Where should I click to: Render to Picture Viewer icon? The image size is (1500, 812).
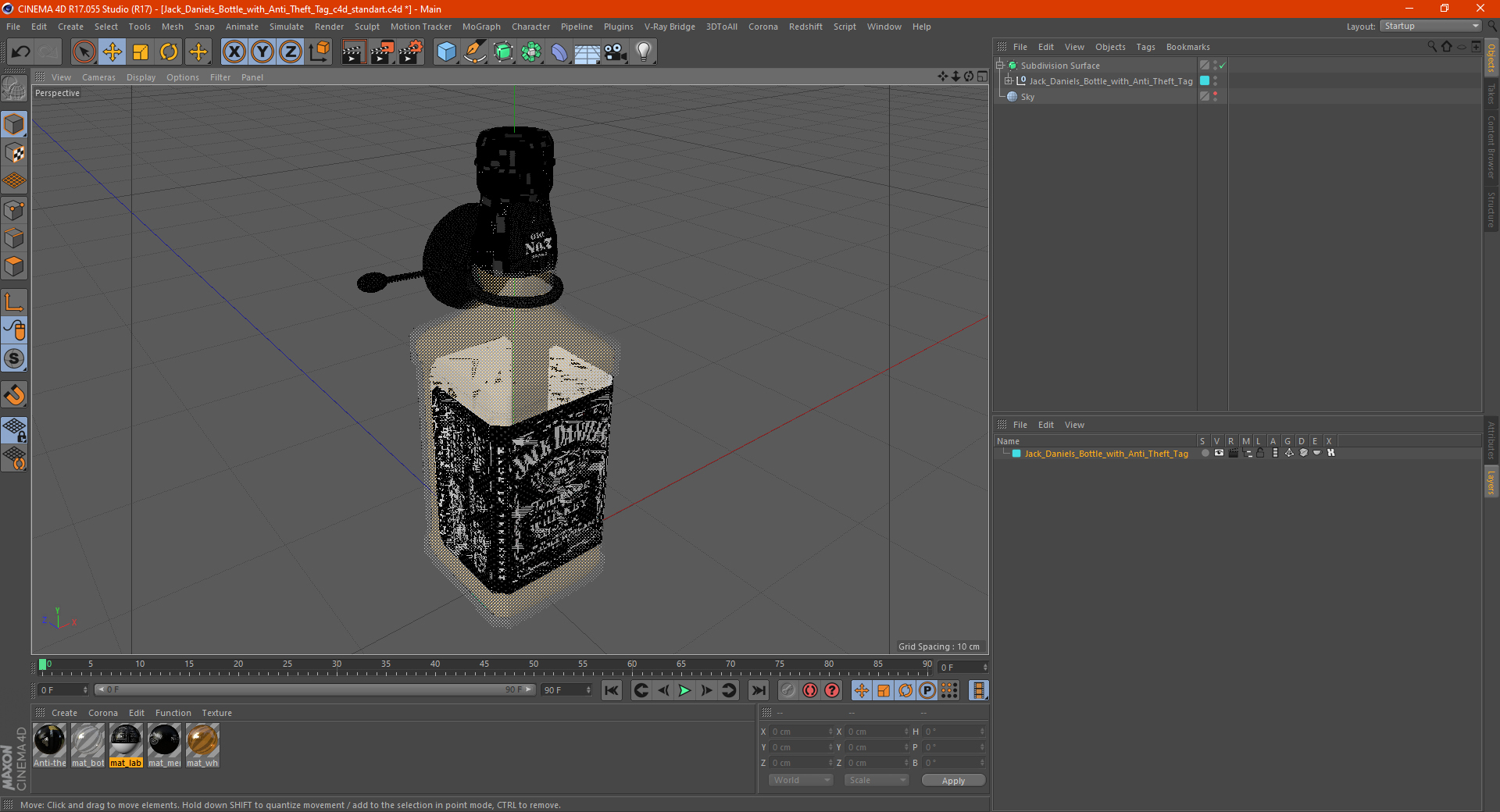pyautogui.click(x=382, y=52)
